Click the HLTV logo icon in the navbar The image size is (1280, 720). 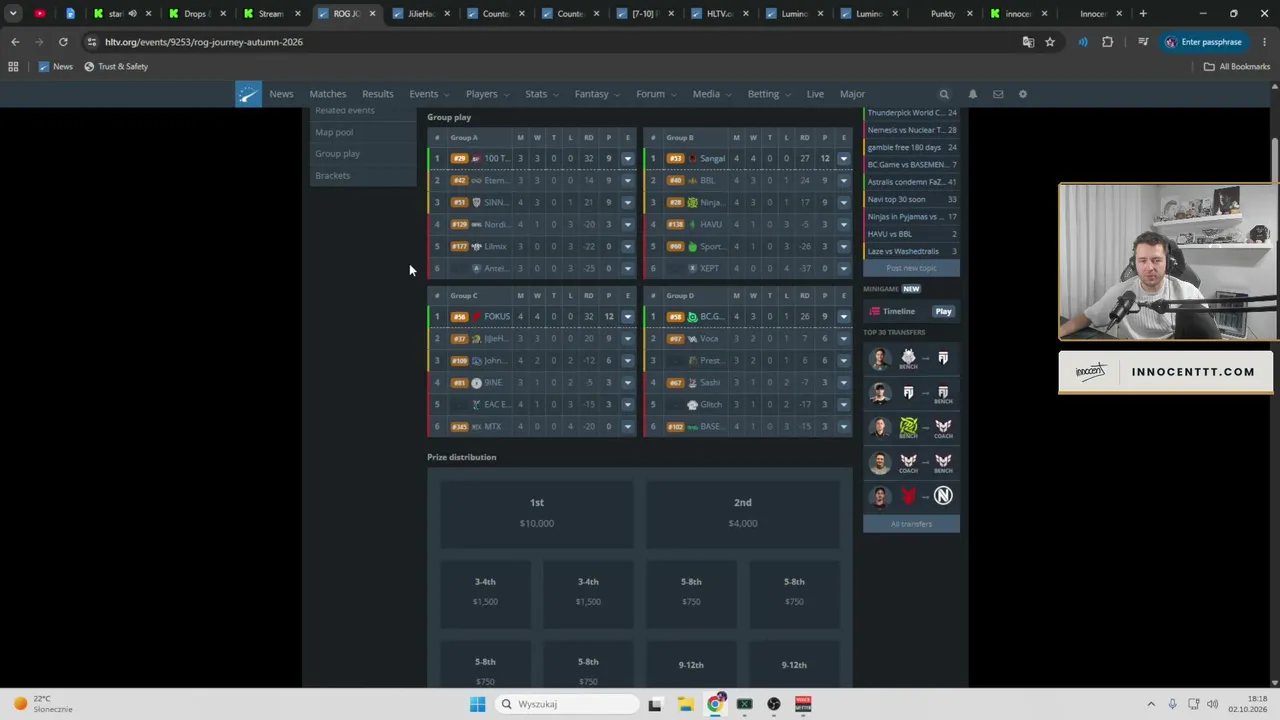click(248, 94)
